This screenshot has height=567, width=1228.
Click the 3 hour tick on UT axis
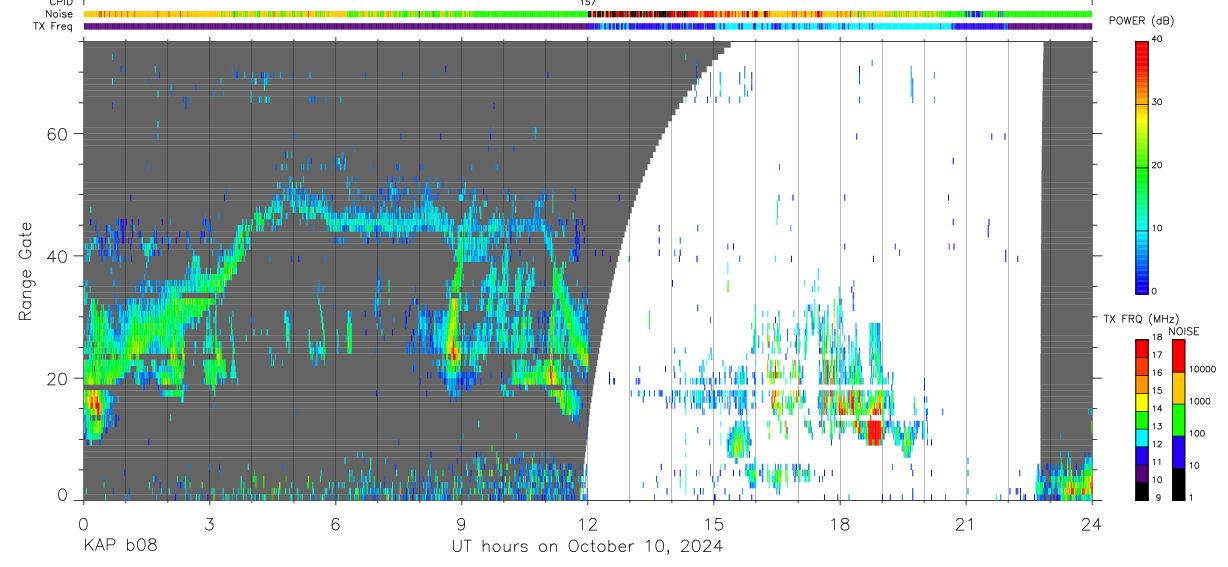209,523
